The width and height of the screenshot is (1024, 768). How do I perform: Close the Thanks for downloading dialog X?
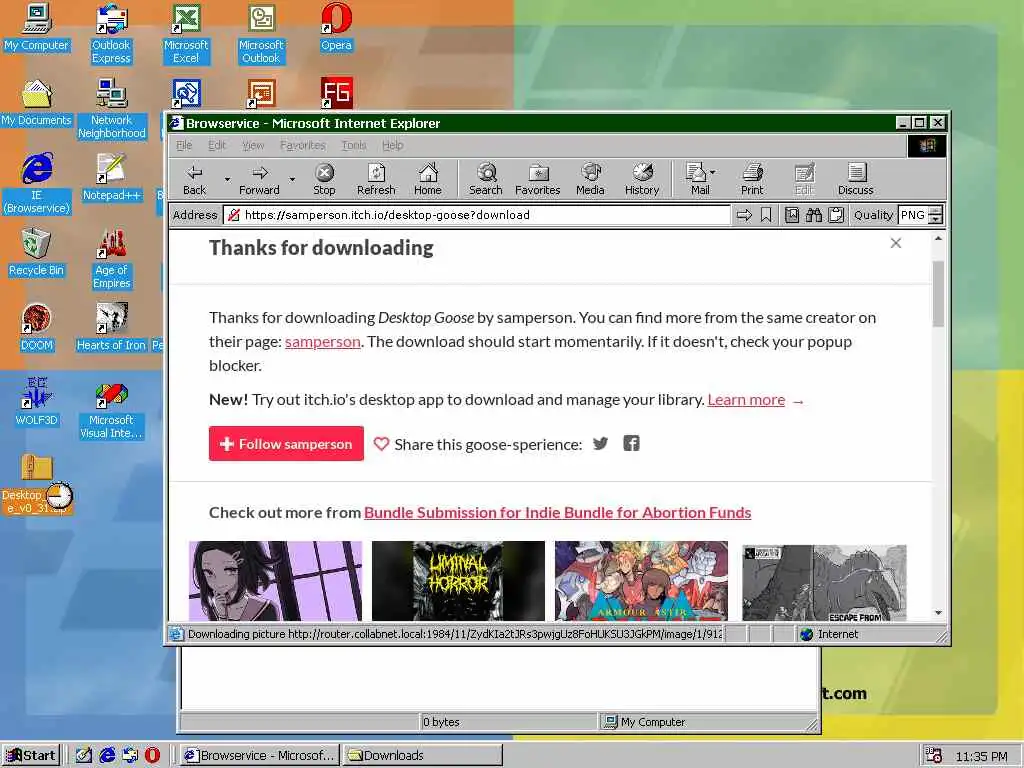[896, 243]
